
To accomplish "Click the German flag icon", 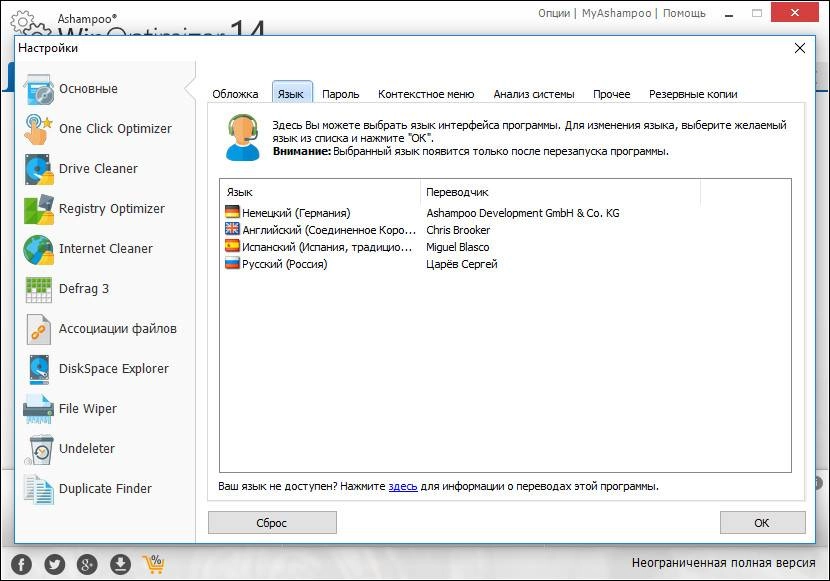I will point(232,212).
